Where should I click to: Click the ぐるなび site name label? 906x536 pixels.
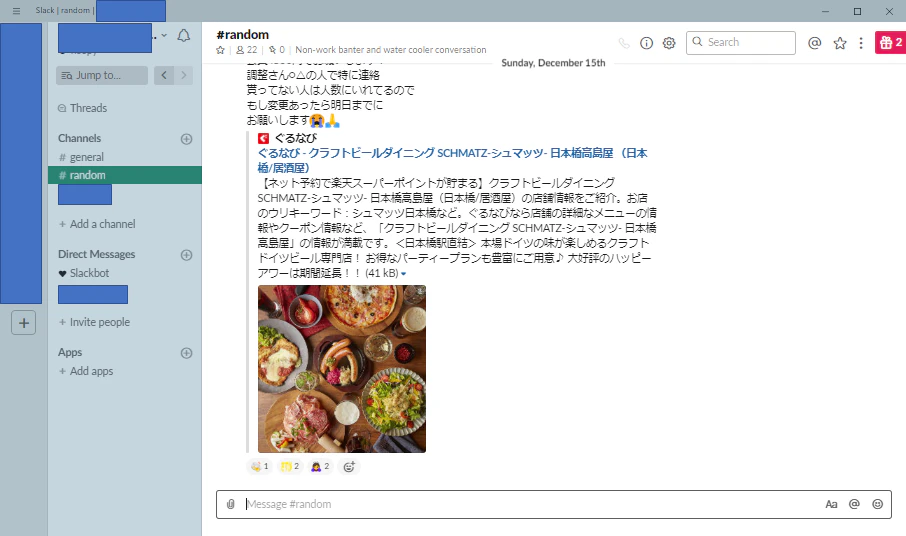pyautogui.click(x=295, y=138)
